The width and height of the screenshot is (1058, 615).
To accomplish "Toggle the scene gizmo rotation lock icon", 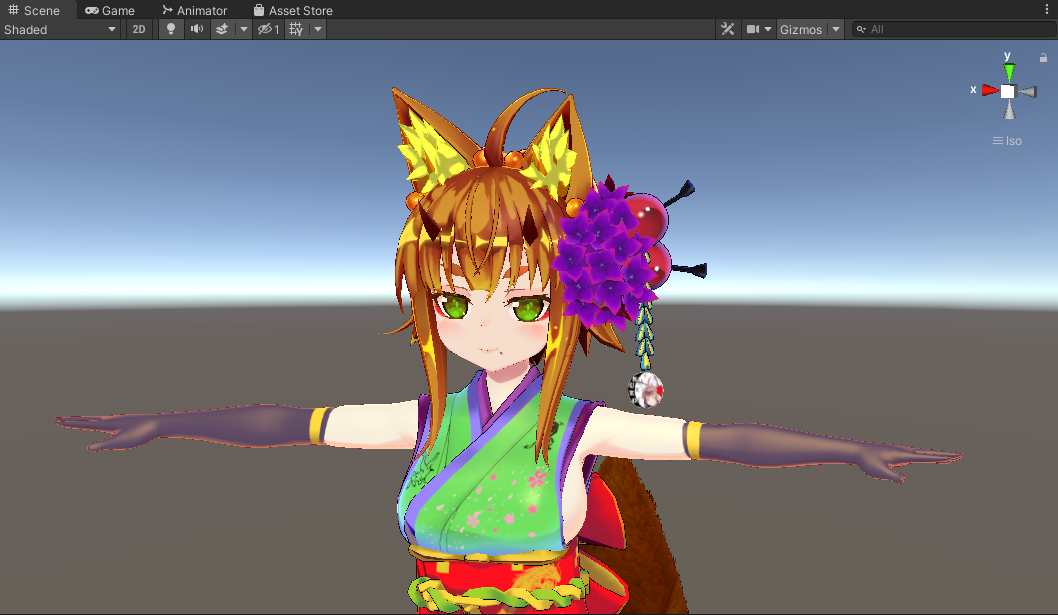I will [x=1043, y=58].
